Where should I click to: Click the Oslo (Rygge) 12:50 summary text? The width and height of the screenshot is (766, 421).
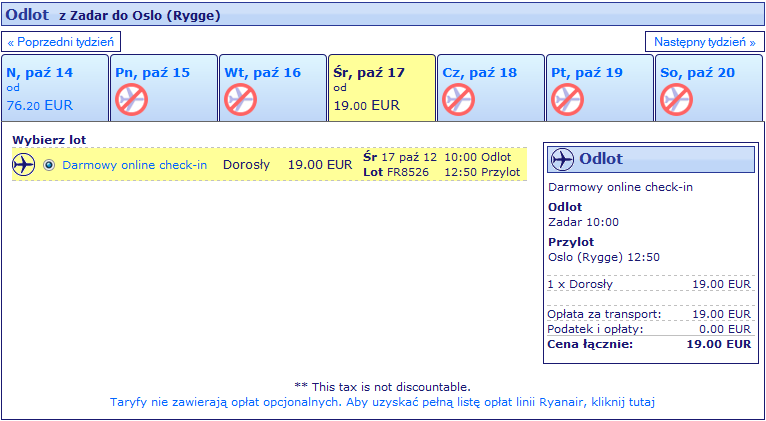pos(604,257)
